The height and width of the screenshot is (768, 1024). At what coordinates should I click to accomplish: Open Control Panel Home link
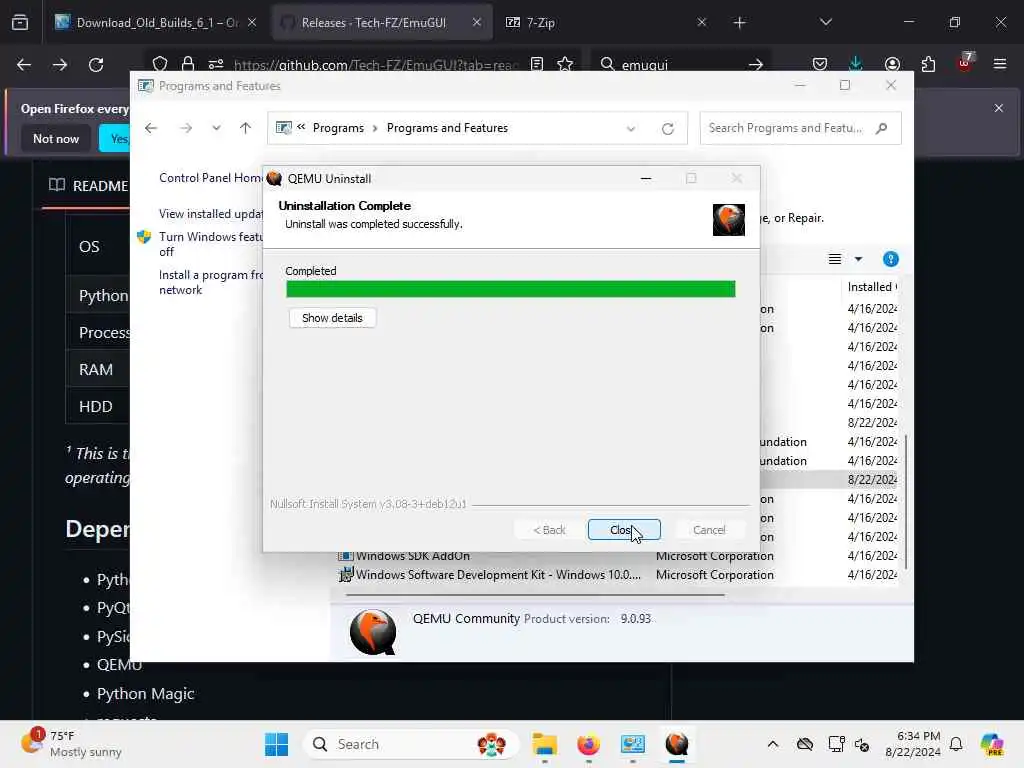tap(210, 178)
